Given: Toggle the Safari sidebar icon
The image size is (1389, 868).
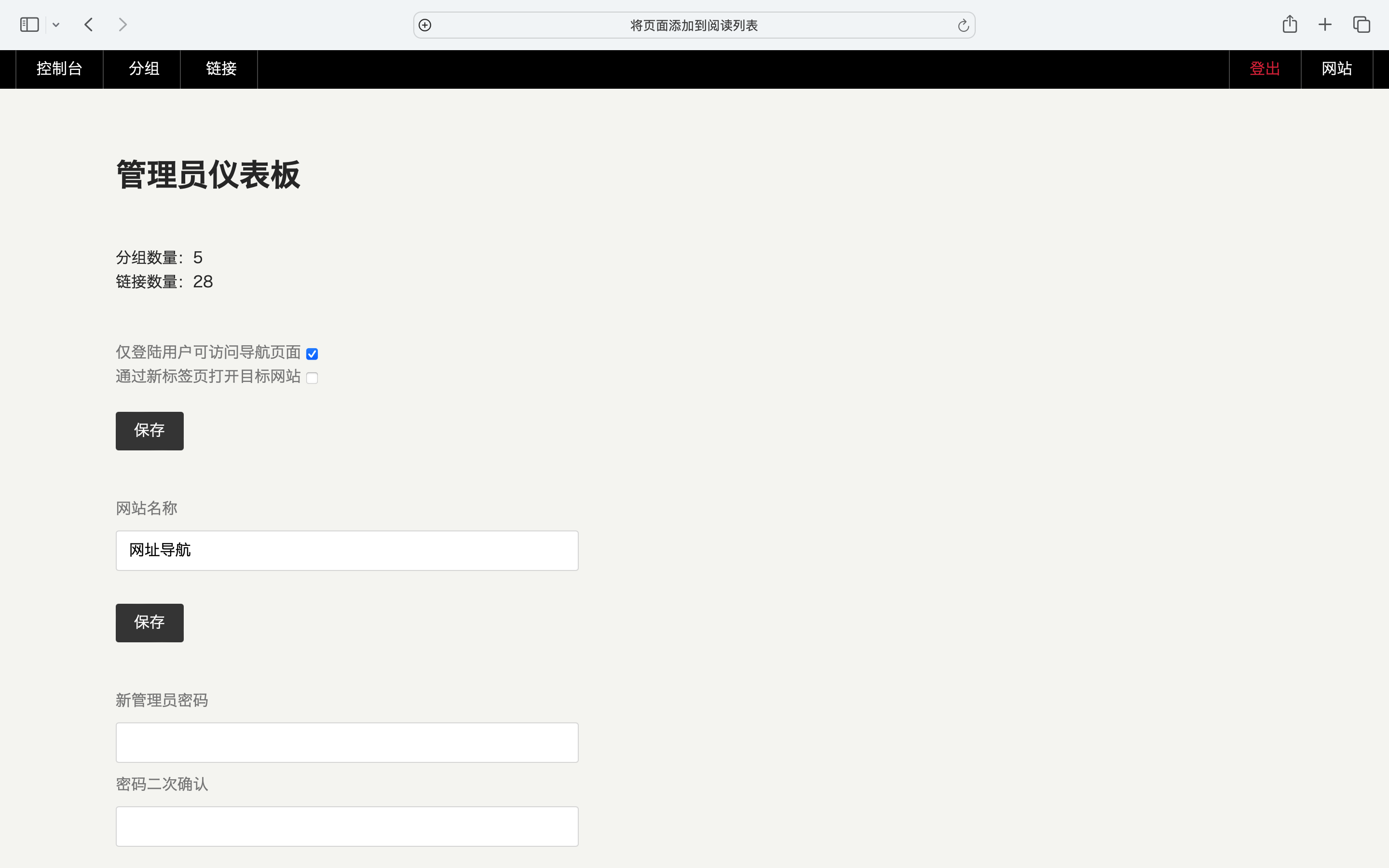Looking at the screenshot, I should click(29, 25).
